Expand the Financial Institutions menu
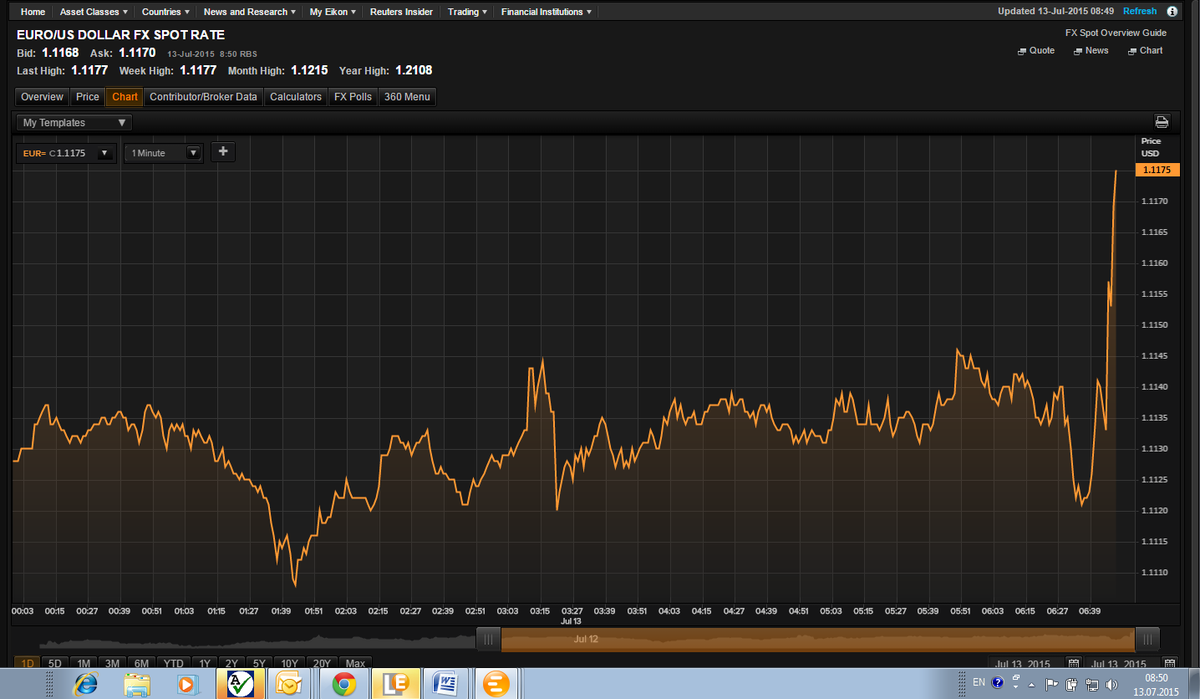 click(546, 12)
